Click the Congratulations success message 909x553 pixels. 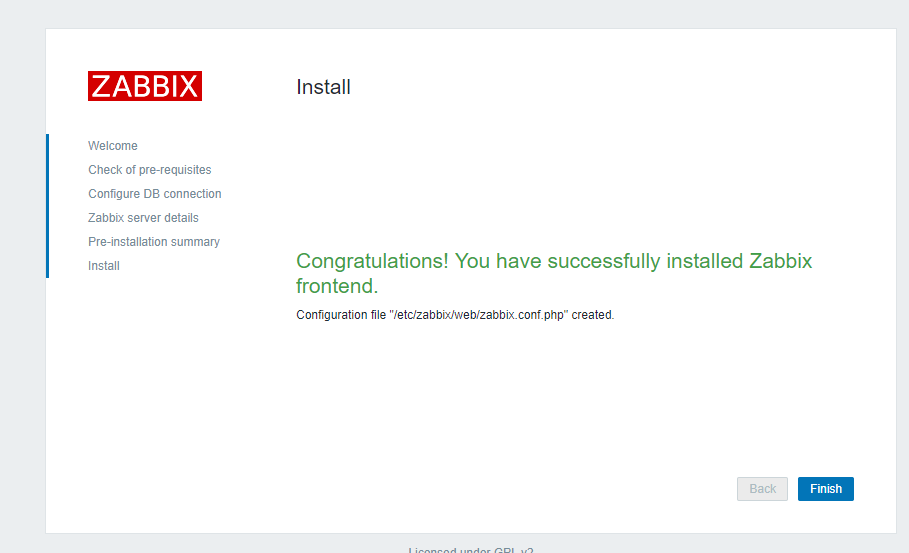click(554, 273)
